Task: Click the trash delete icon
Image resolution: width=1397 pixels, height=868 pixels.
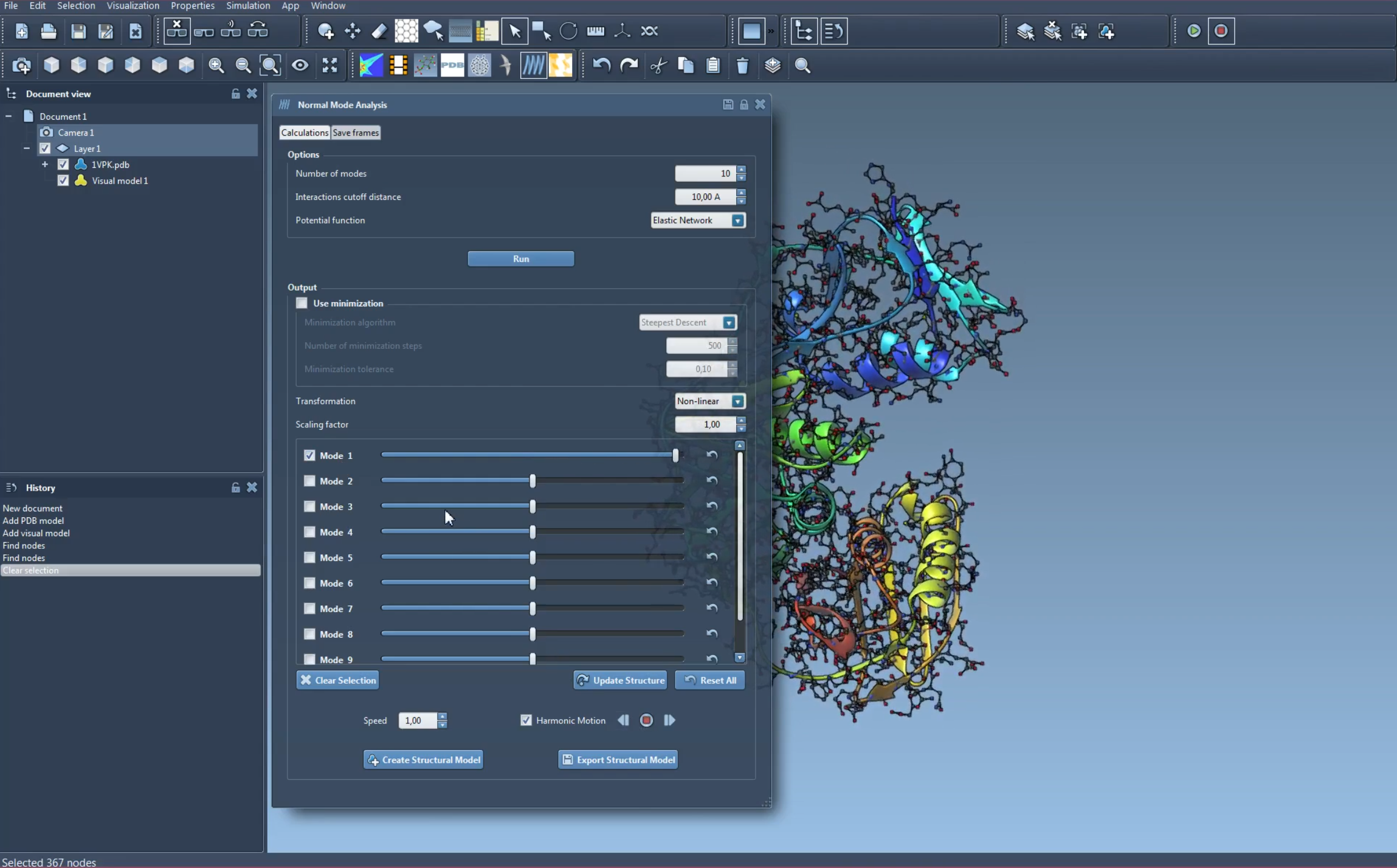Action: 742,65
